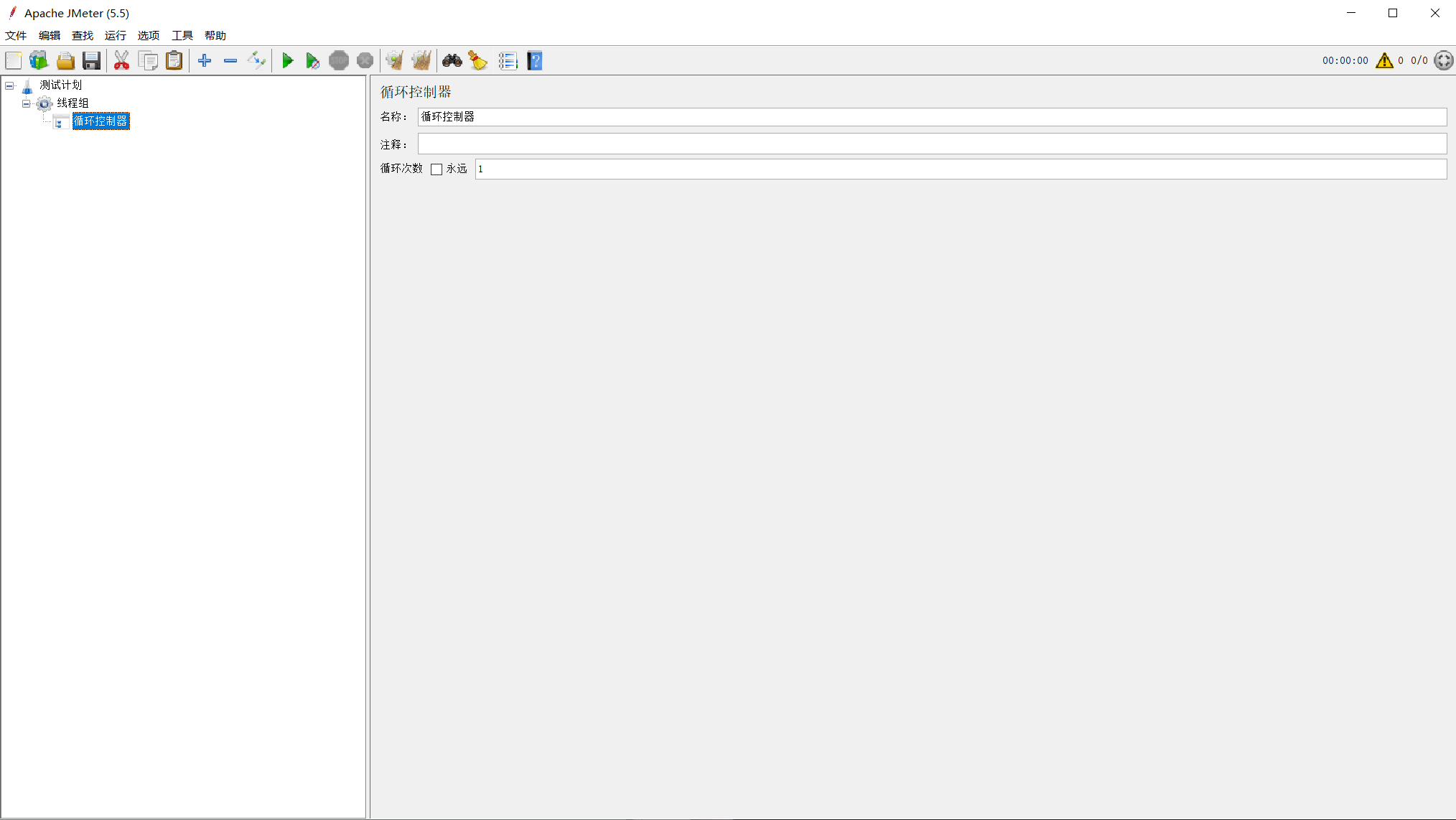The height and width of the screenshot is (820, 1456).
Task: Open Search with binoculars icon
Action: click(452, 61)
